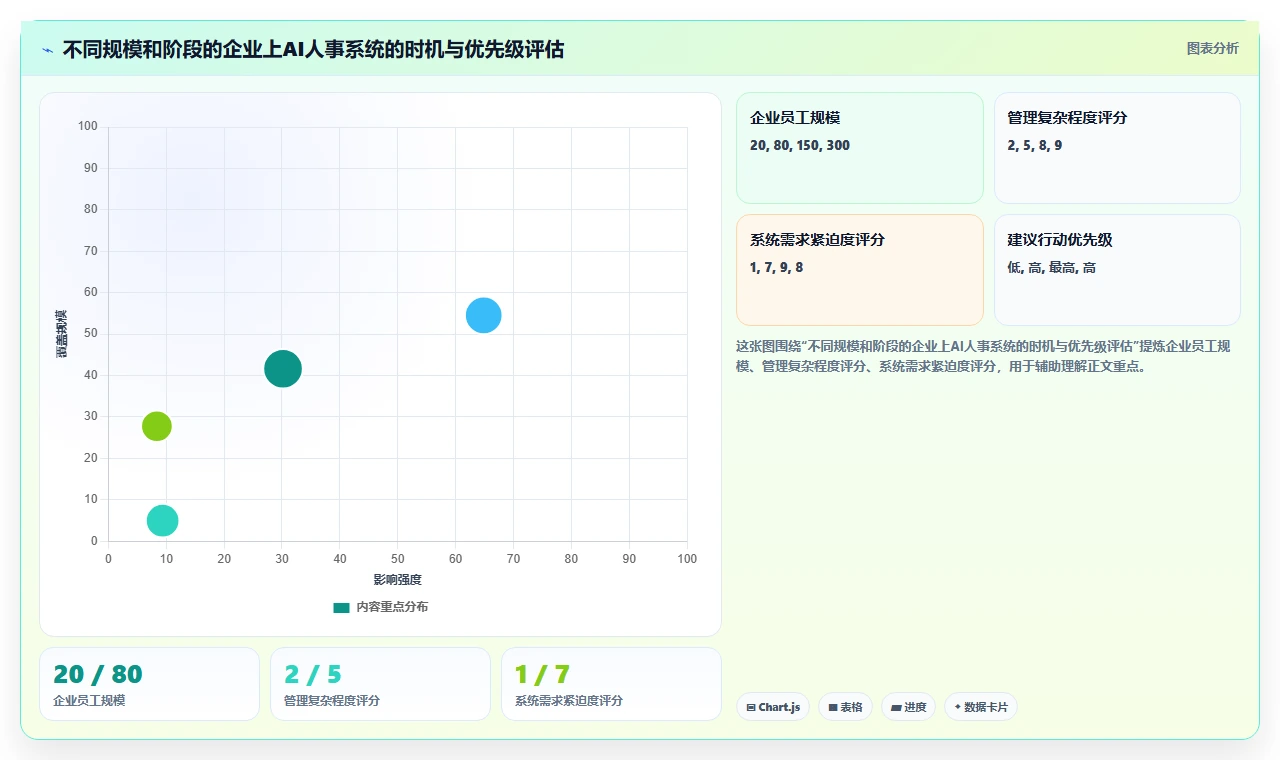The image size is (1280, 760).
Task: Select the lime green bubble on chart
Action: pos(156,426)
